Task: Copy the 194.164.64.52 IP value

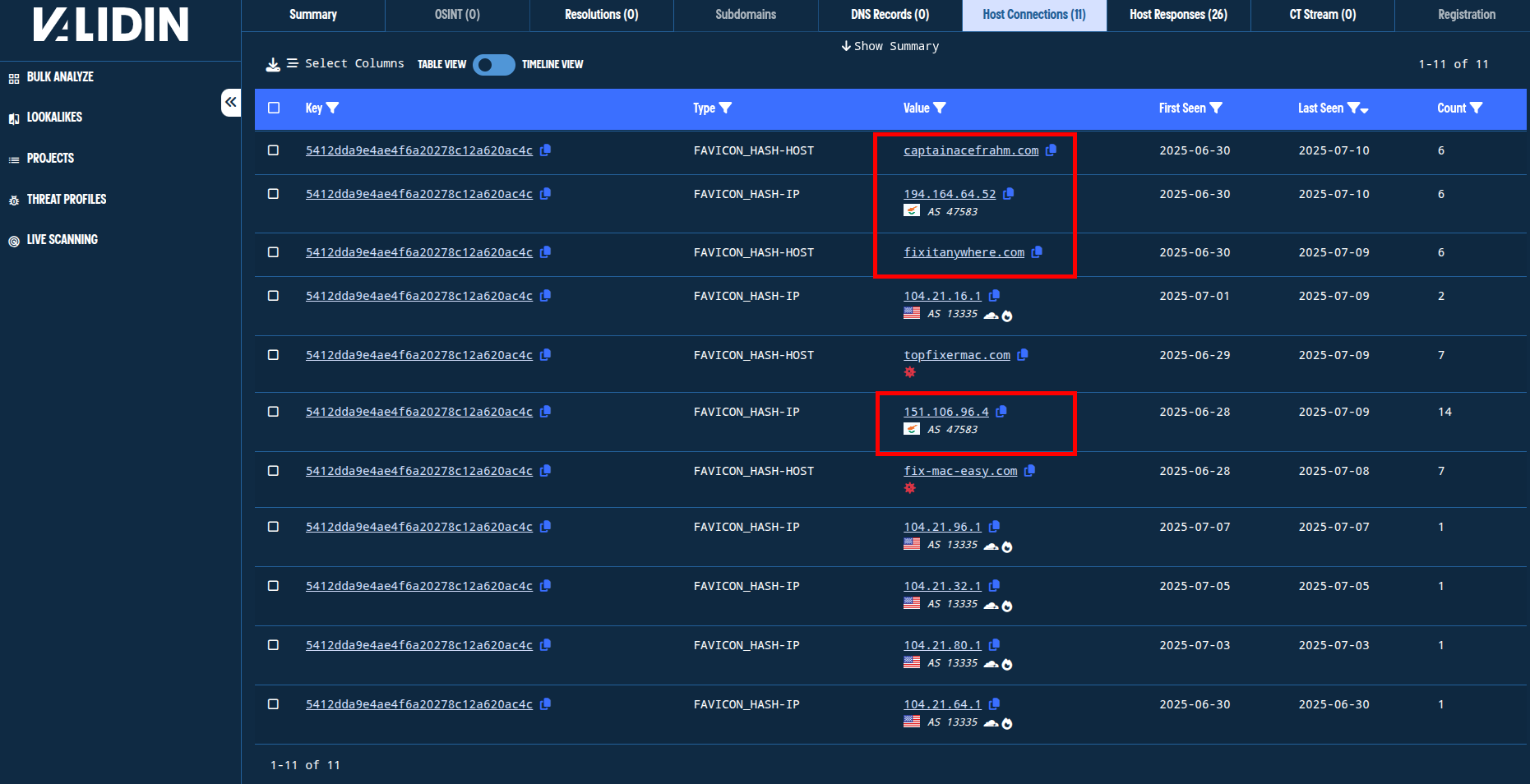Action: [x=1008, y=194]
